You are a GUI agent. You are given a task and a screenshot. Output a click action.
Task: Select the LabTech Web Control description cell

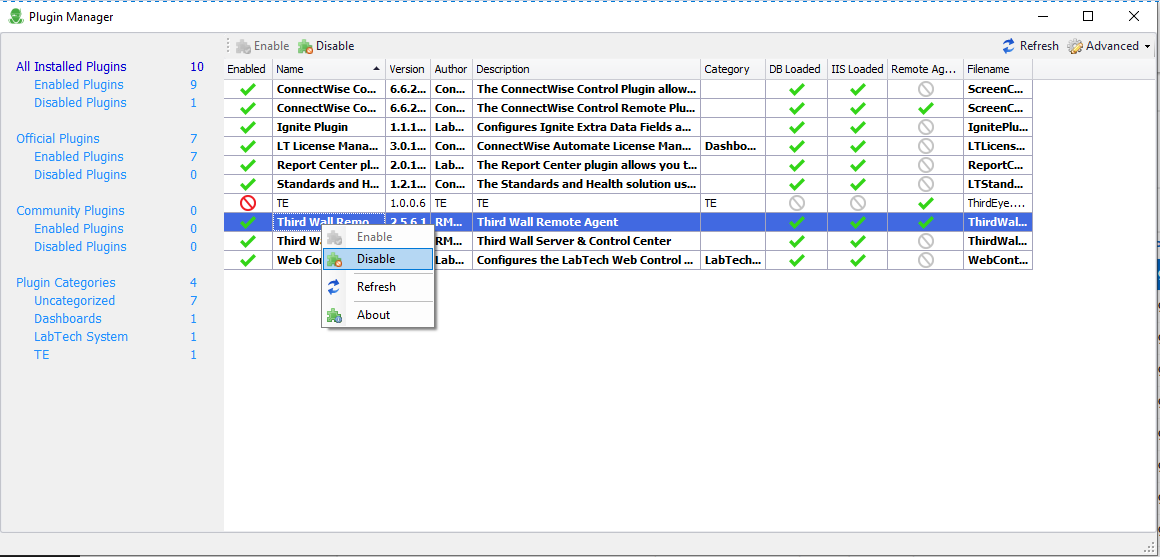[587, 260]
